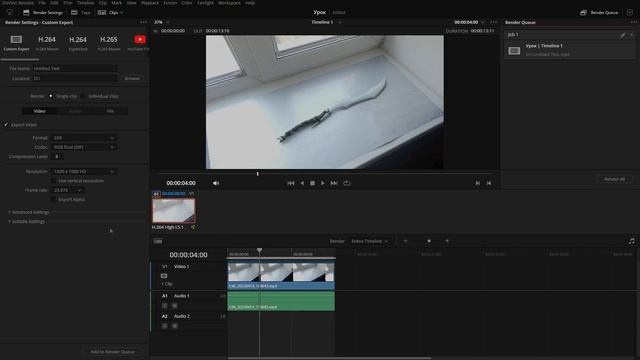Open the Playback menu
The height and width of the screenshot is (360, 640).
150,2
